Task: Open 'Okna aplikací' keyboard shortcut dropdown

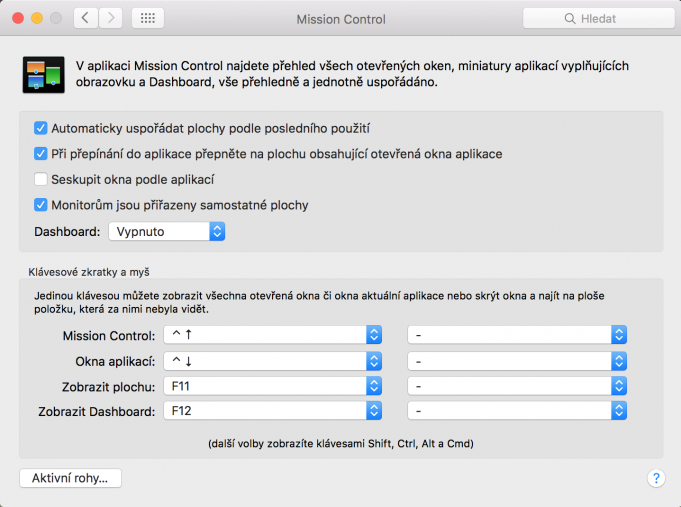Action: (x=272, y=360)
